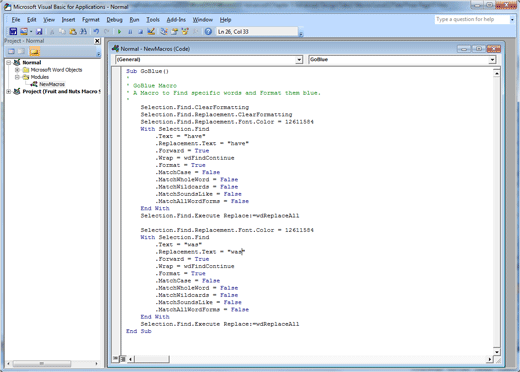The height and width of the screenshot is (372, 520).
Task: Open the Tools menu
Action: pos(153,20)
